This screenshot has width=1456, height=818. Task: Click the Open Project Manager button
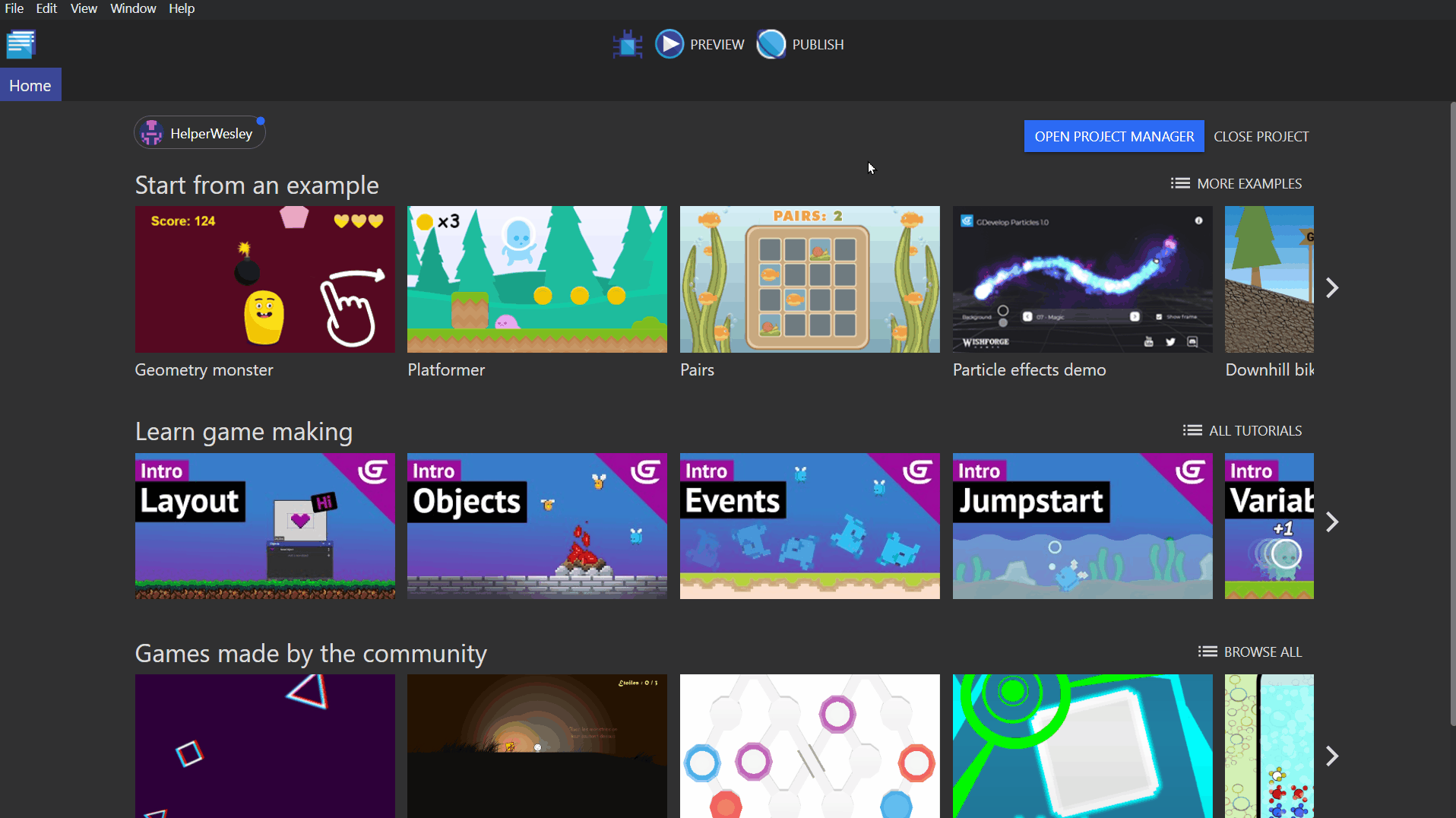point(1113,136)
